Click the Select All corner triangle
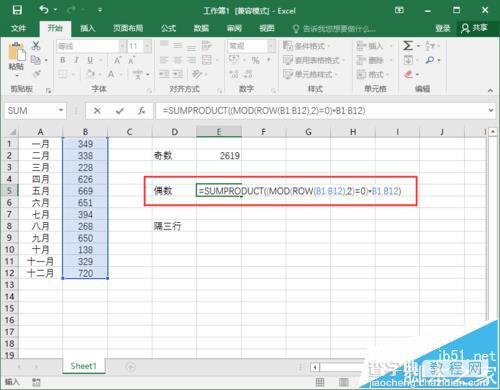The height and width of the screenshot is (390, 500). pyautogui.click(x=12, y=132)
